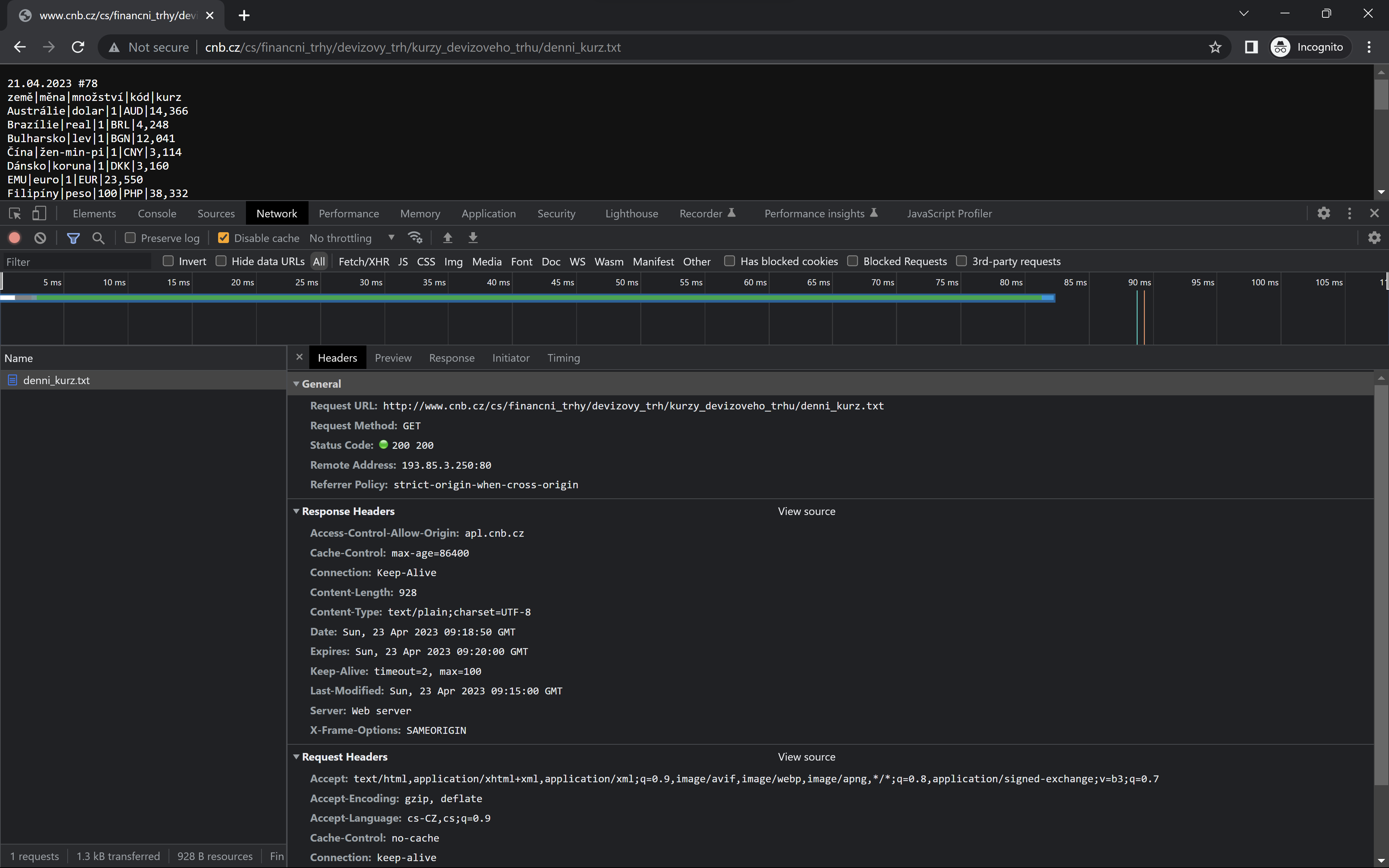Open the network filter icon
This screenshot has height=868, width=1389.
(x=73, y=238)
